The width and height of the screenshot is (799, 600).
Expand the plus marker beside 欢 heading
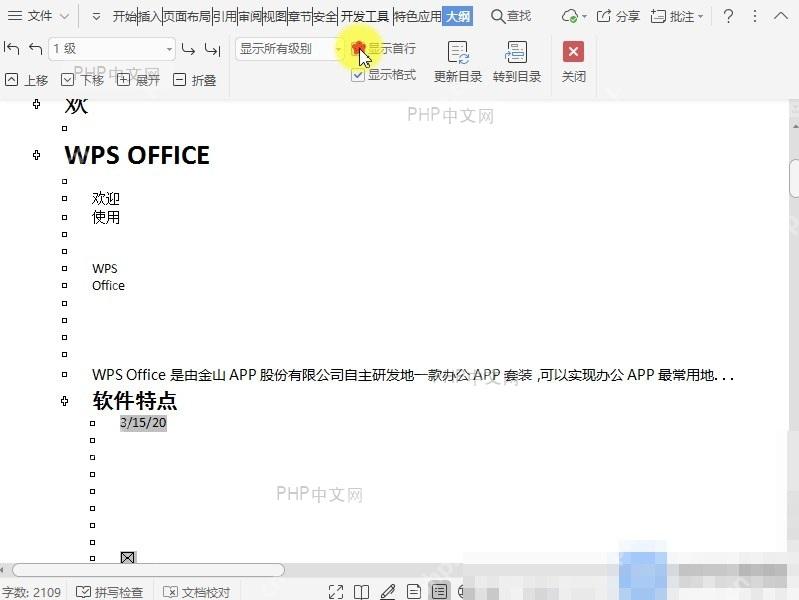point(36,104)
